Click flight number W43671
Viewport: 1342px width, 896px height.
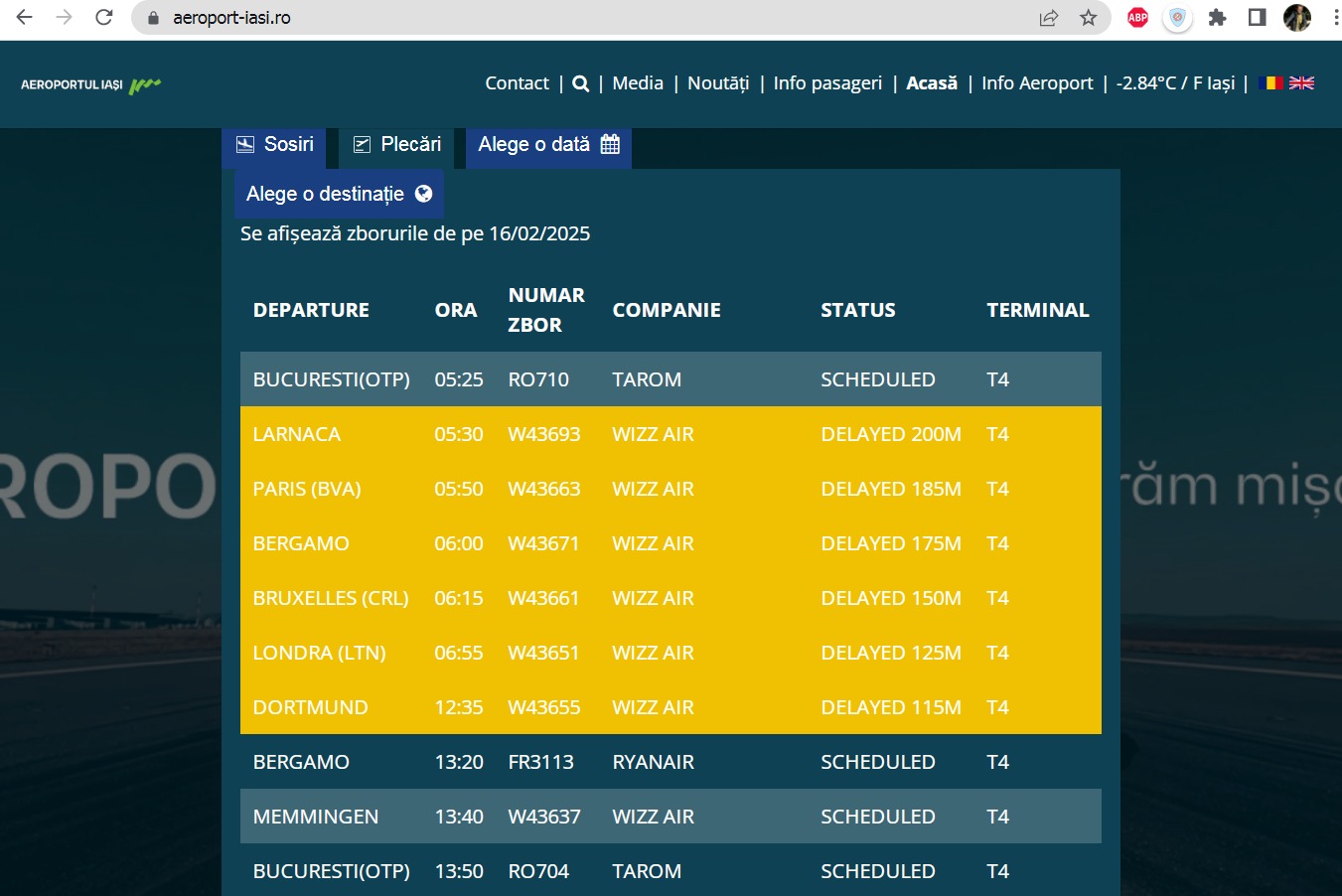click(543, 543)
